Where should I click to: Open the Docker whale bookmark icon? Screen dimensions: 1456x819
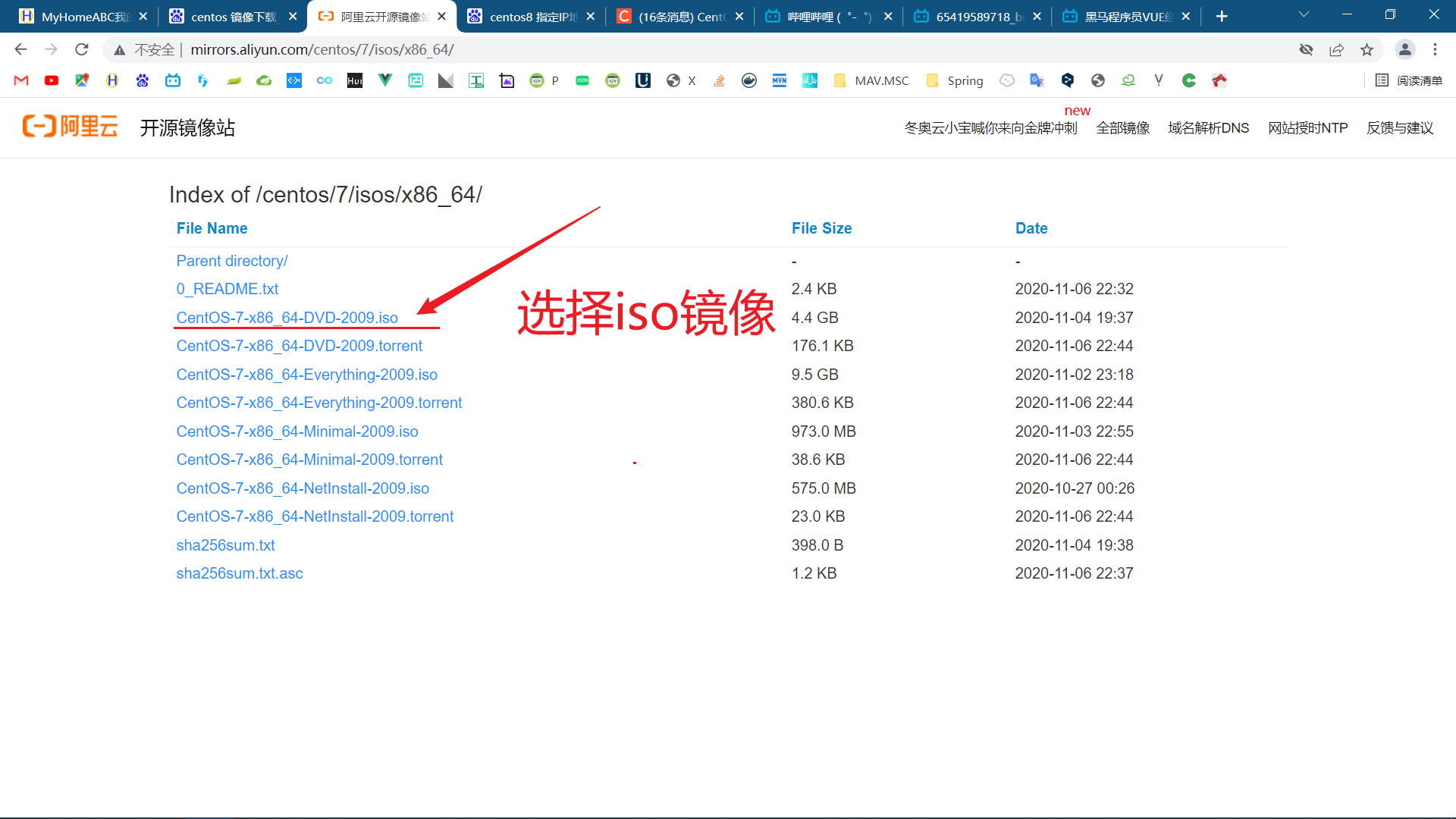(x=749, y=80)
